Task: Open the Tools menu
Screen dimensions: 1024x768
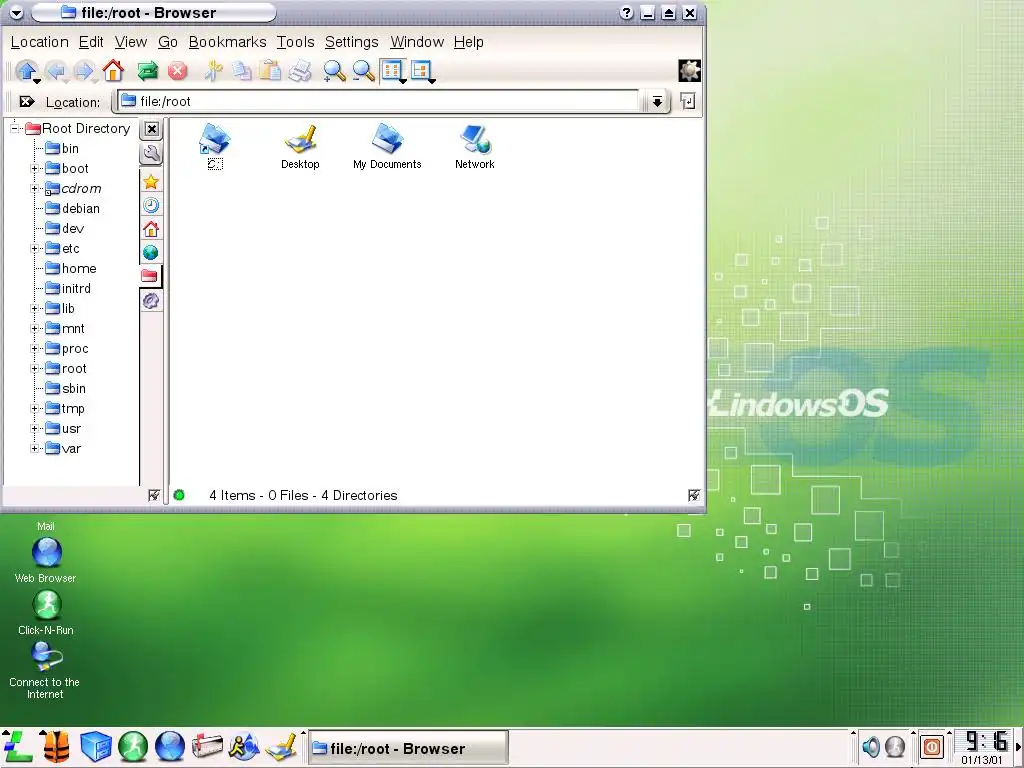Action: 295,42
